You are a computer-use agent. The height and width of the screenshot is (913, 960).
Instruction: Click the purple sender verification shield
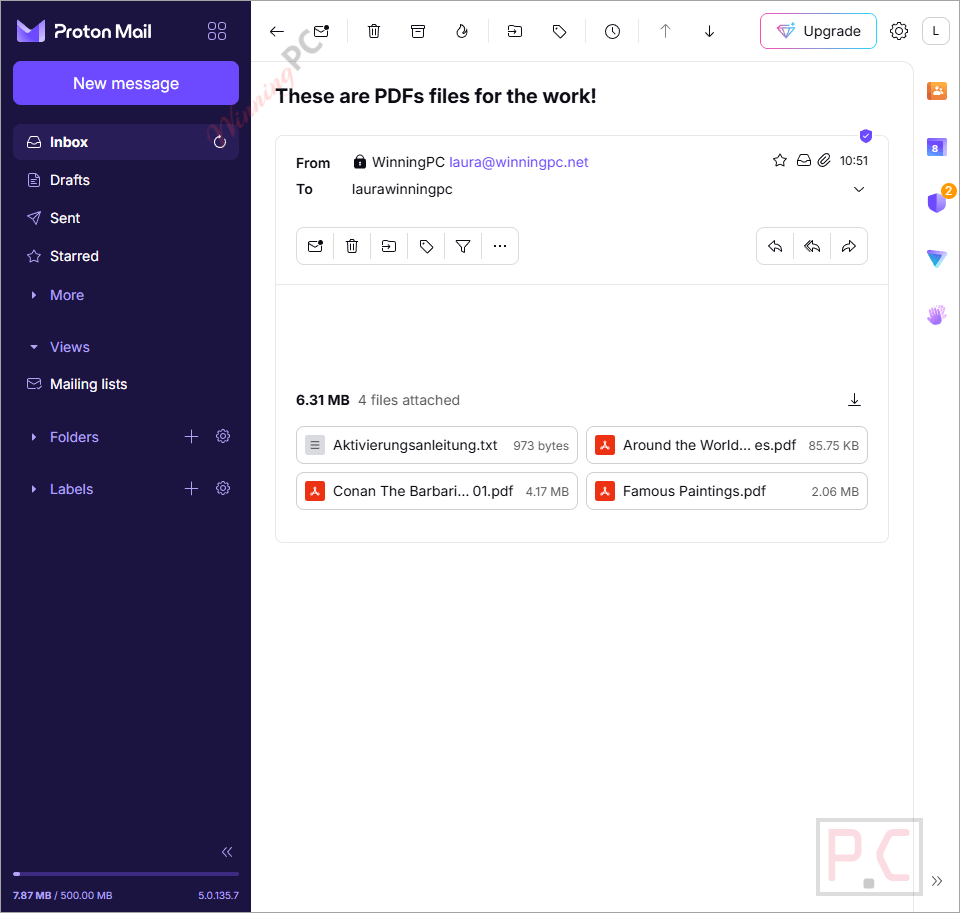866,135
